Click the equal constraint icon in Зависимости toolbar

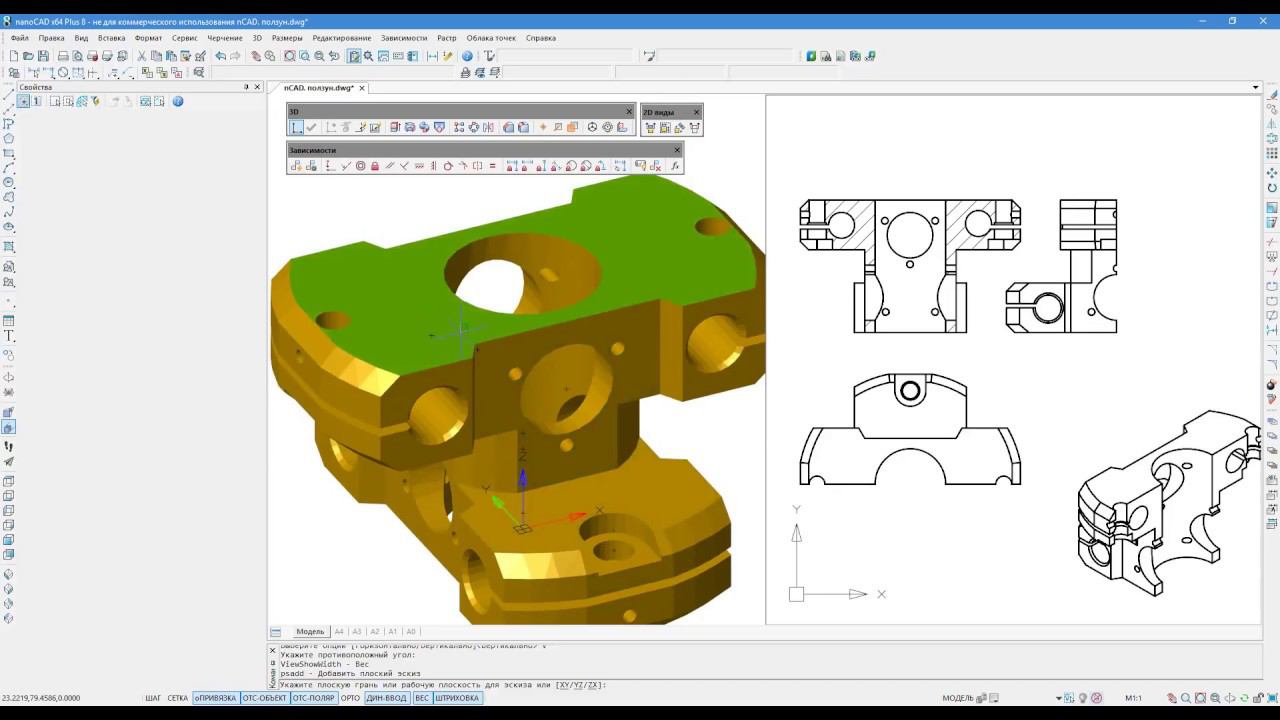point(492,166)
